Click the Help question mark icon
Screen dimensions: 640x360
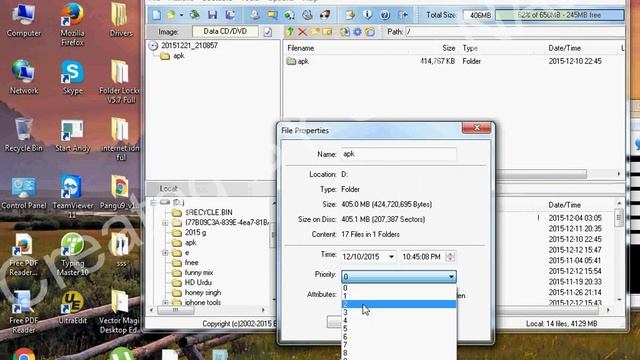pyautogui.click(x=385, y=15)
